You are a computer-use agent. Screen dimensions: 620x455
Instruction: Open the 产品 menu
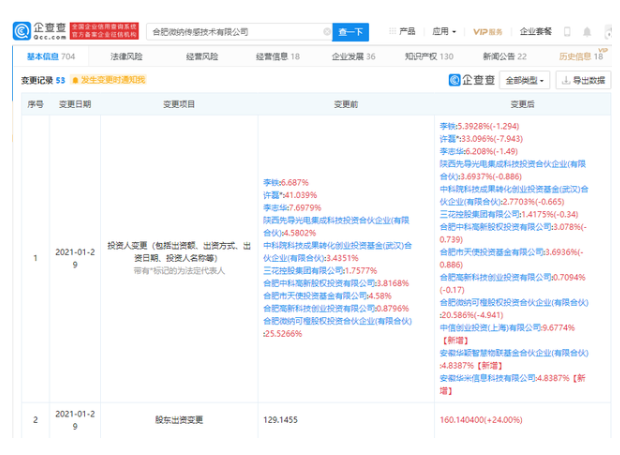click(403, 32)
